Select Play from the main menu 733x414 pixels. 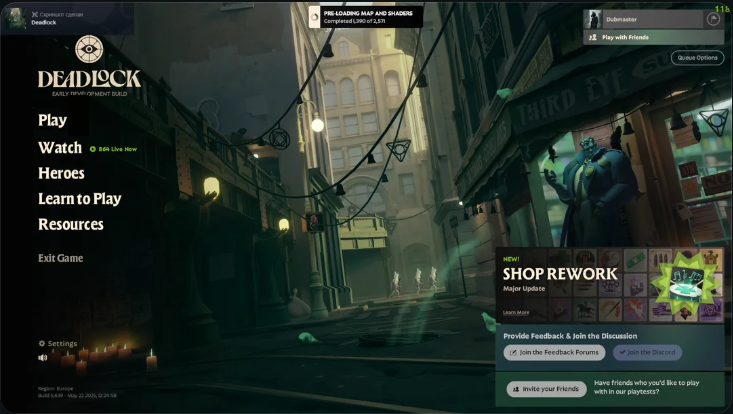pos(52,120)
